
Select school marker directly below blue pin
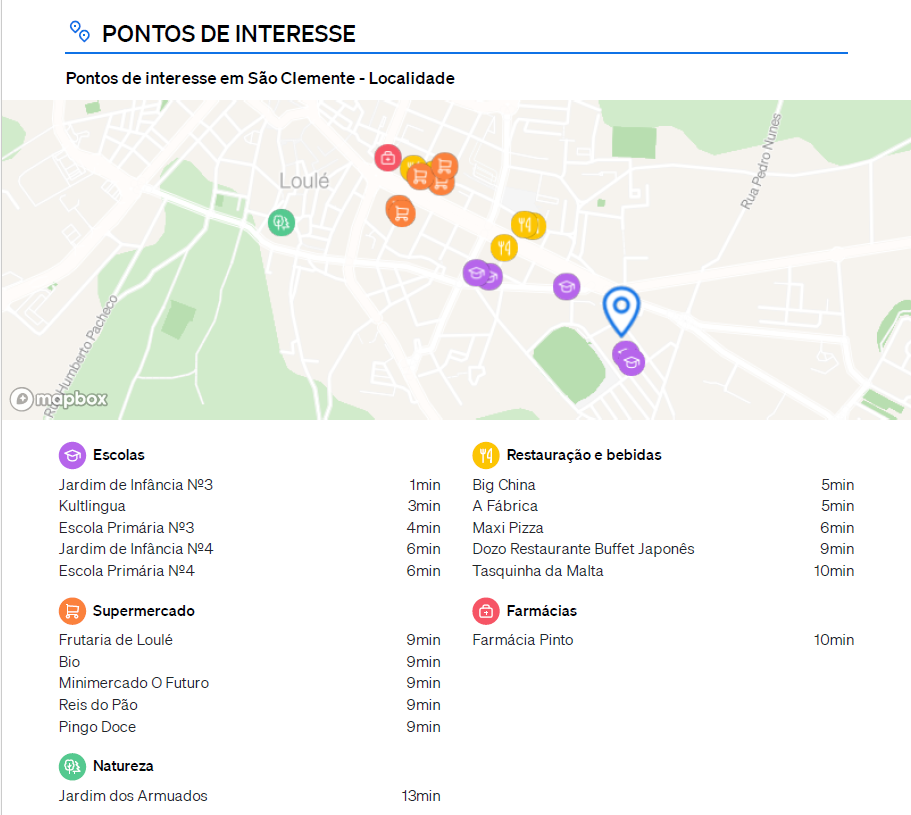(x=629, y=359)
